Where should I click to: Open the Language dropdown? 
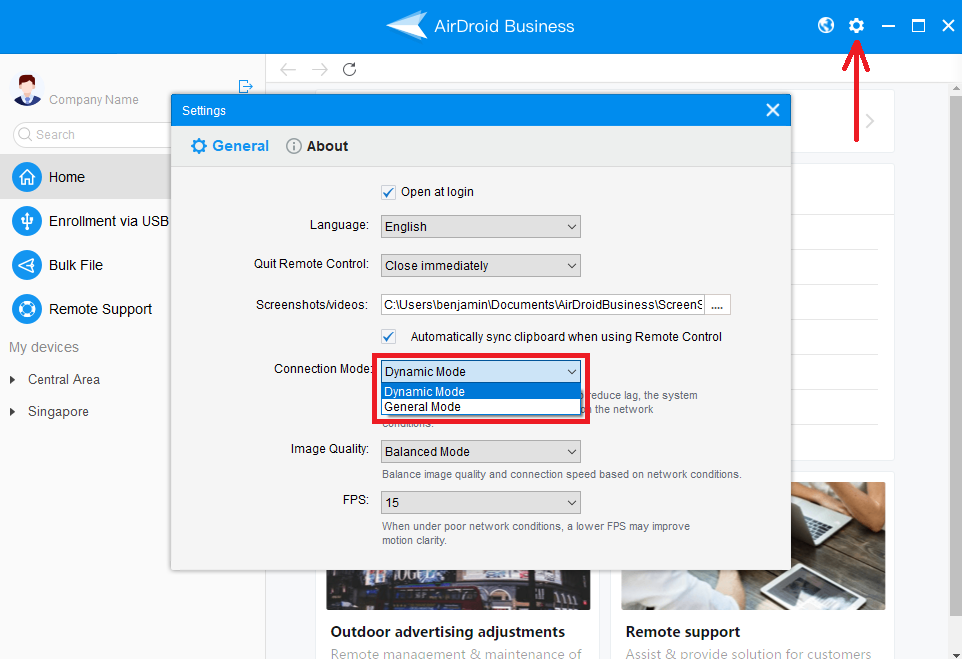pyautogui.click(x=480, y=226)
